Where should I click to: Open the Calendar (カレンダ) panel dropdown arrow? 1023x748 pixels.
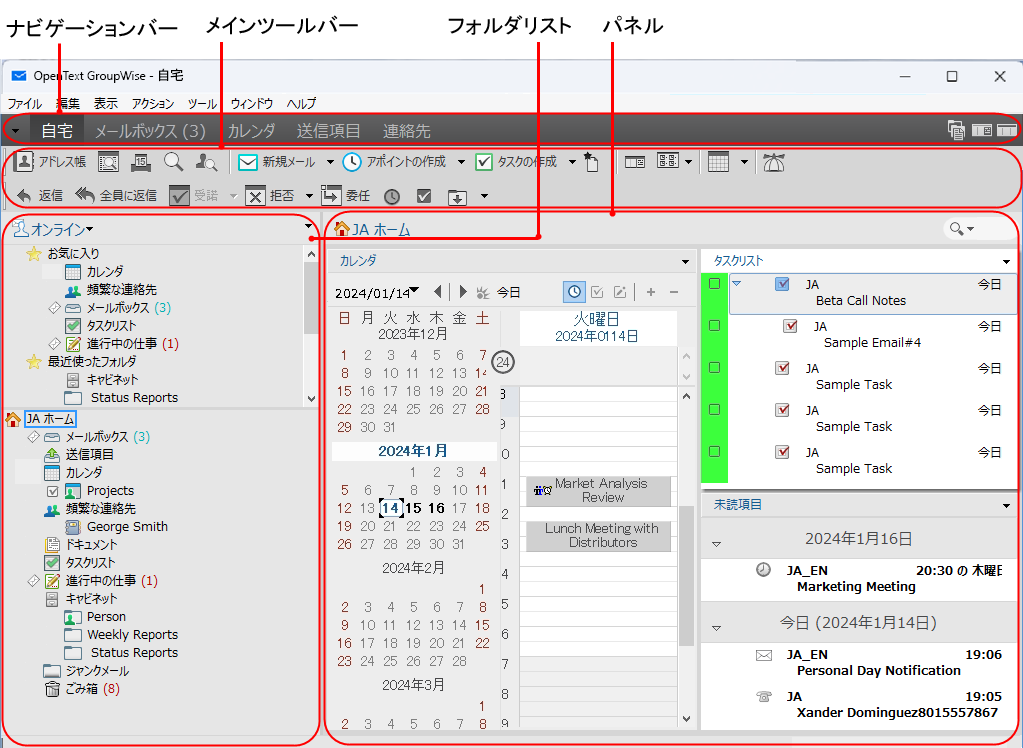pyautogui.click(x=685, y=262)
